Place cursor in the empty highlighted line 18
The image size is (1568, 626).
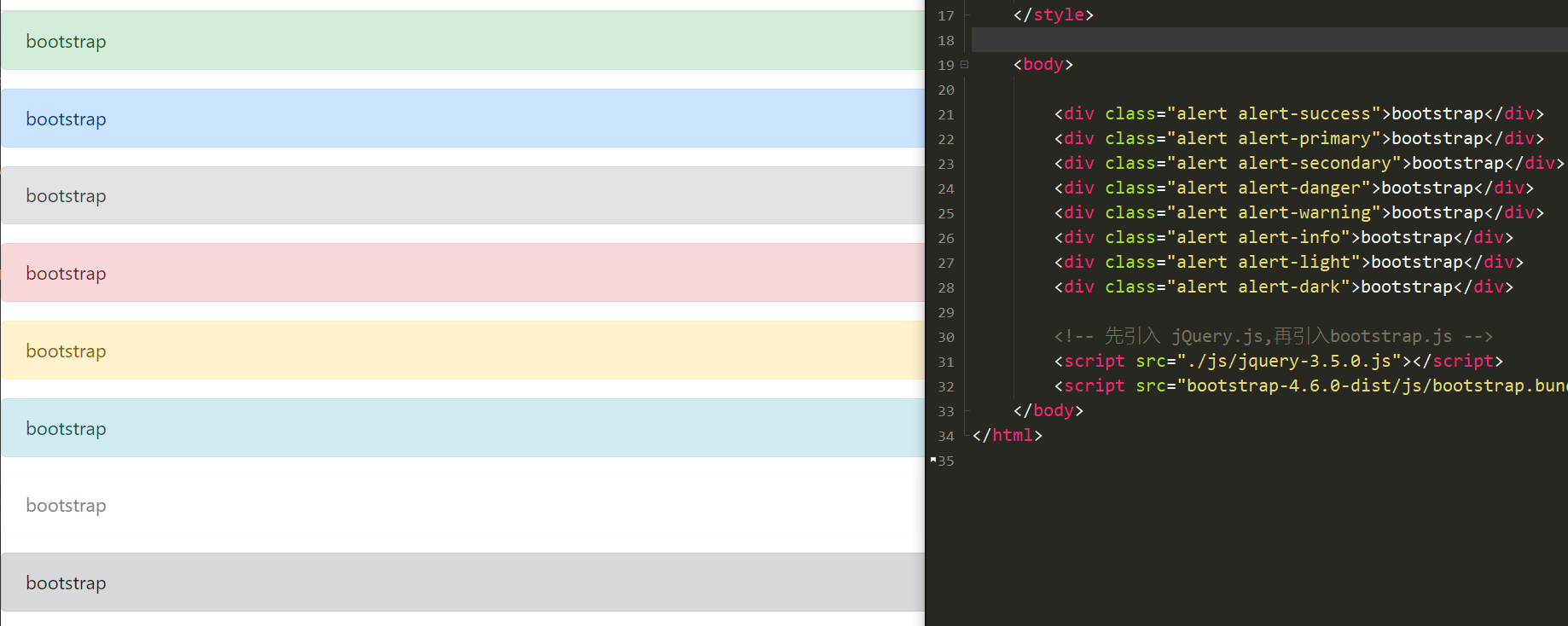[1269, 39]
